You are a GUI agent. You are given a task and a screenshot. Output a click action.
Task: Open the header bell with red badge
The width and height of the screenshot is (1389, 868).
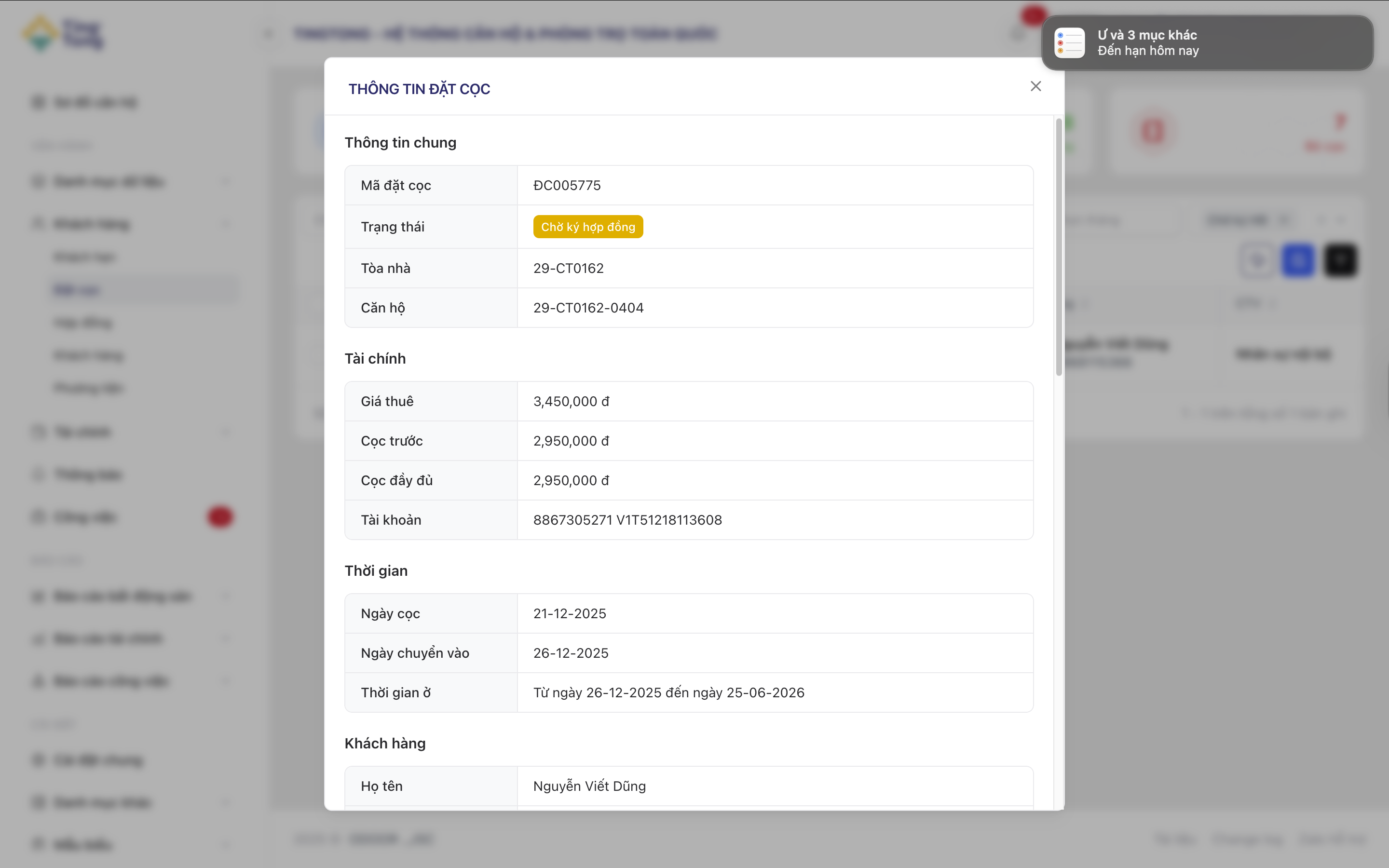point(1019,33)
